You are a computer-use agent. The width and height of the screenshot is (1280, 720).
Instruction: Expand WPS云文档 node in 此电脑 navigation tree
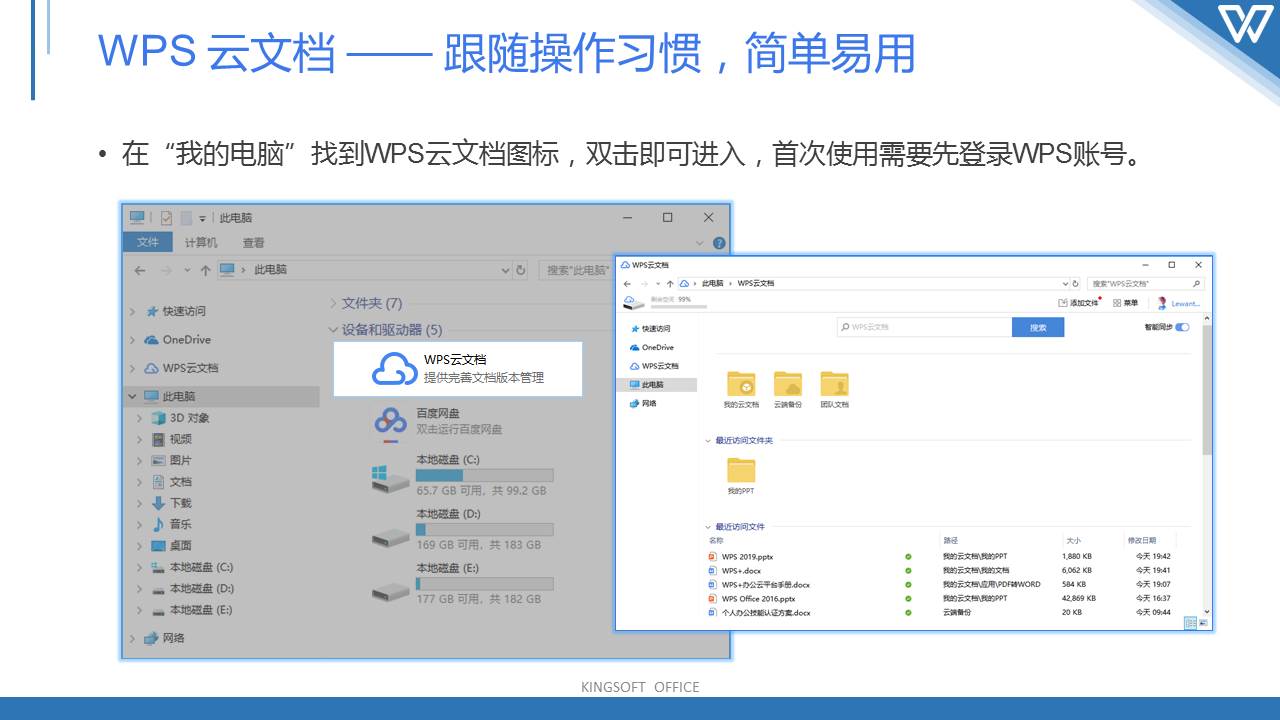pyautogui.click(x=132, y=368)
